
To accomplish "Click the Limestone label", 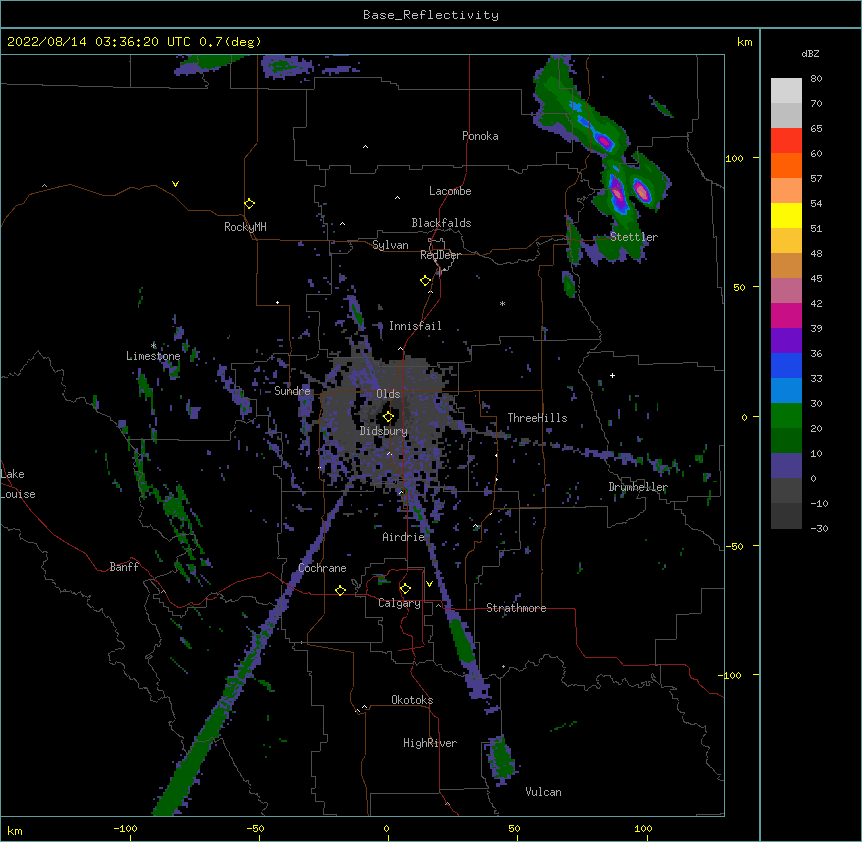I will pyautogui.click(x=153, y=356).
